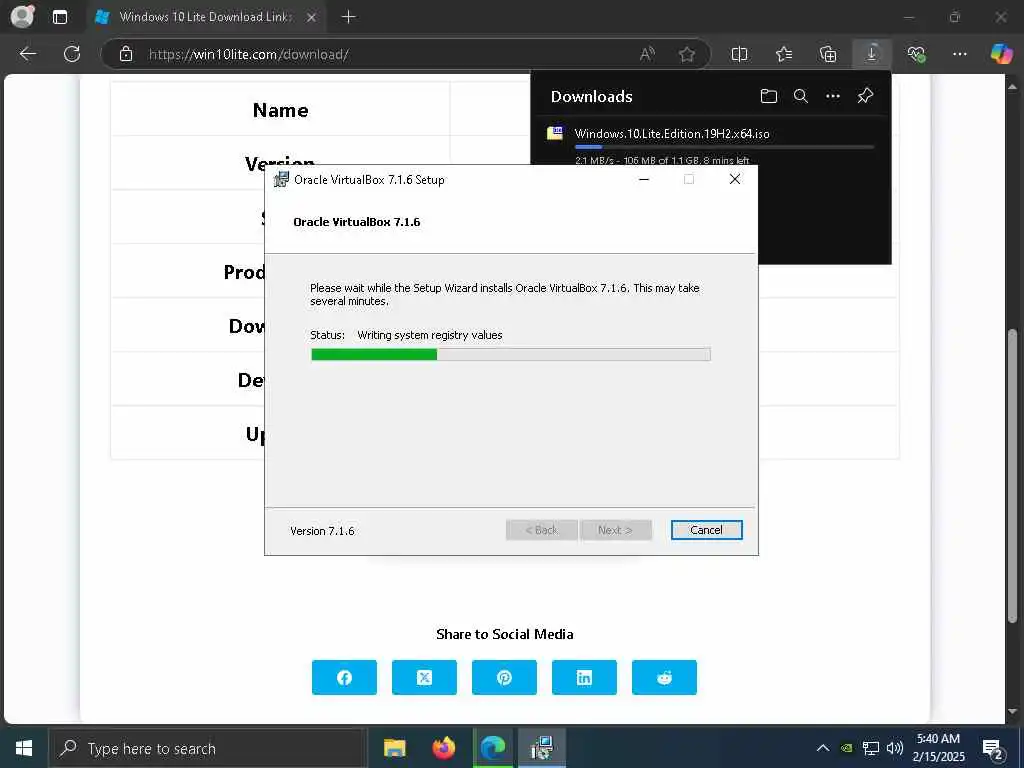Open the Collections panel
The image size is (1024, 768).
[827, 54]
